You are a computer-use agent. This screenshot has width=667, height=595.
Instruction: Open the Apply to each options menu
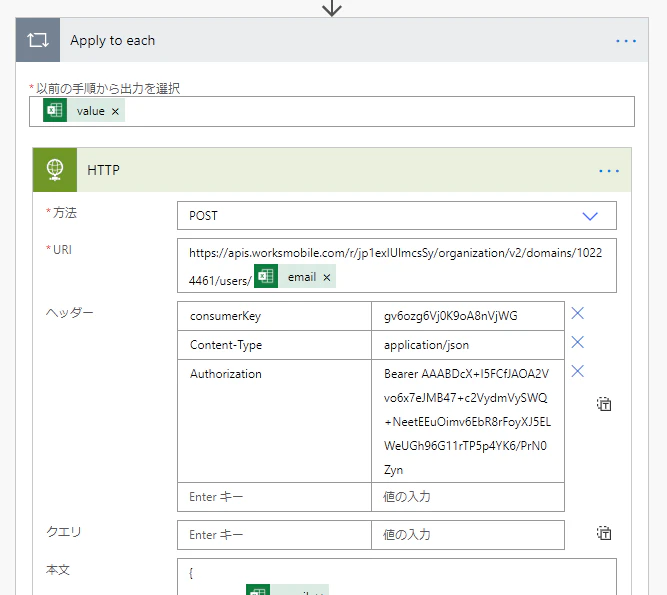[626, 41]
